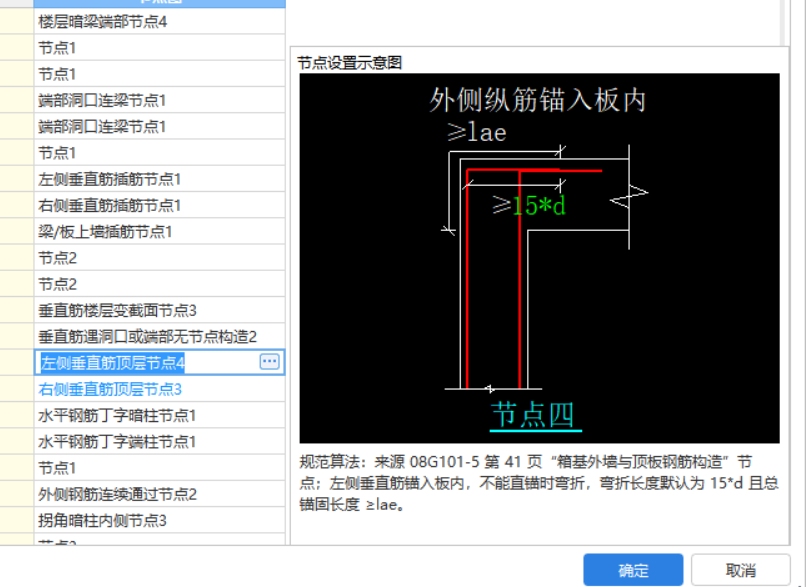
Task: Click the 规范算法 description text
Action: 539,483
